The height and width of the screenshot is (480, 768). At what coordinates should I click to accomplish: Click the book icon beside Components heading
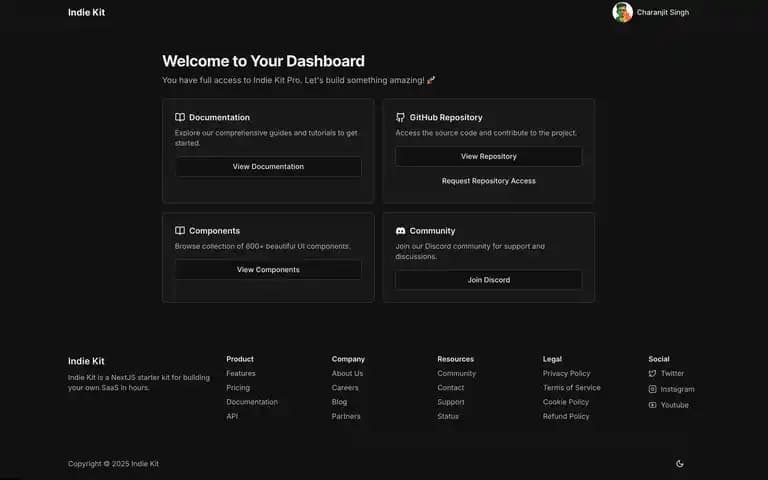(180, 230)
